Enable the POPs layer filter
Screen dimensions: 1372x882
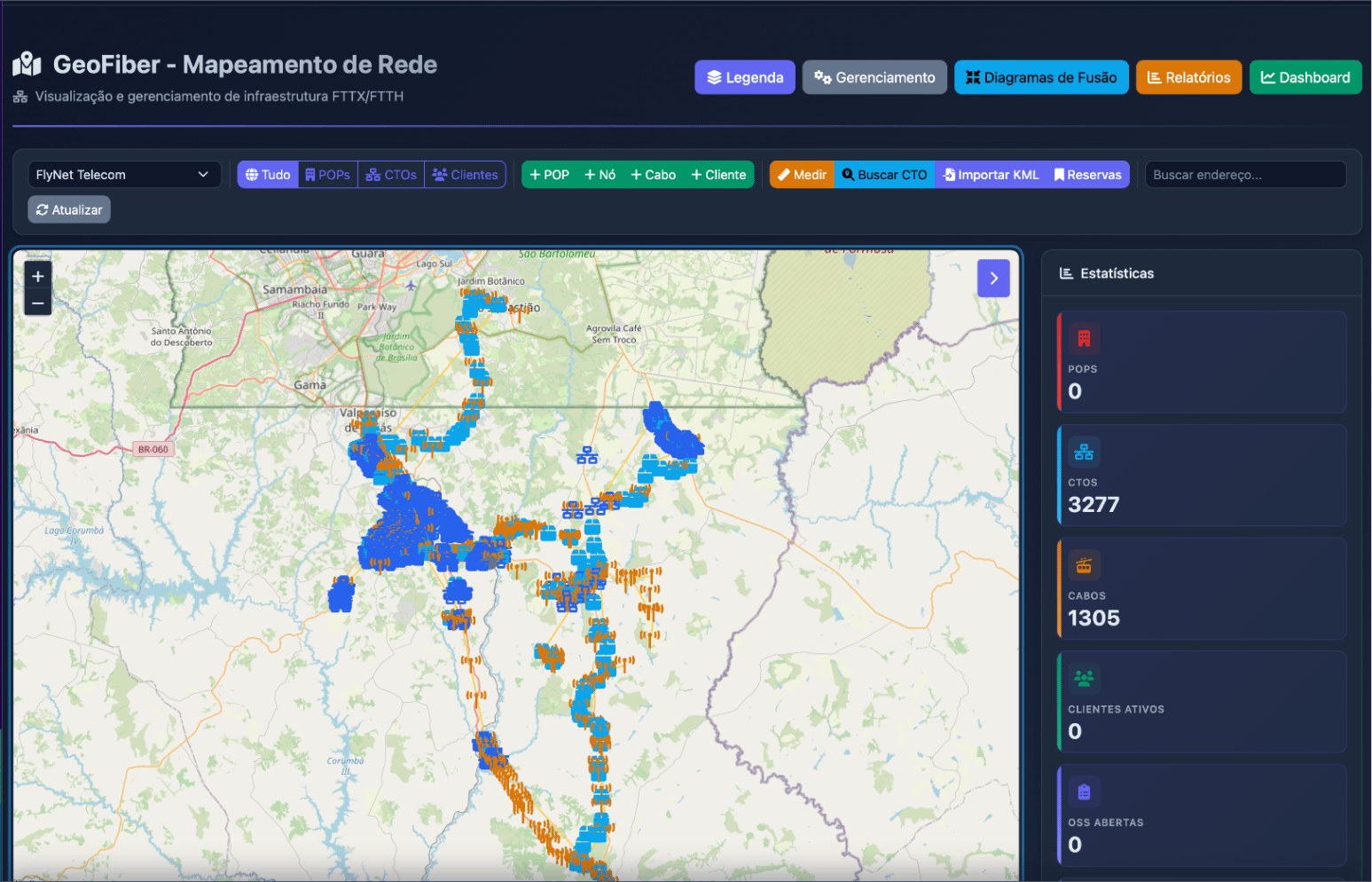click(x=327, y=174)
